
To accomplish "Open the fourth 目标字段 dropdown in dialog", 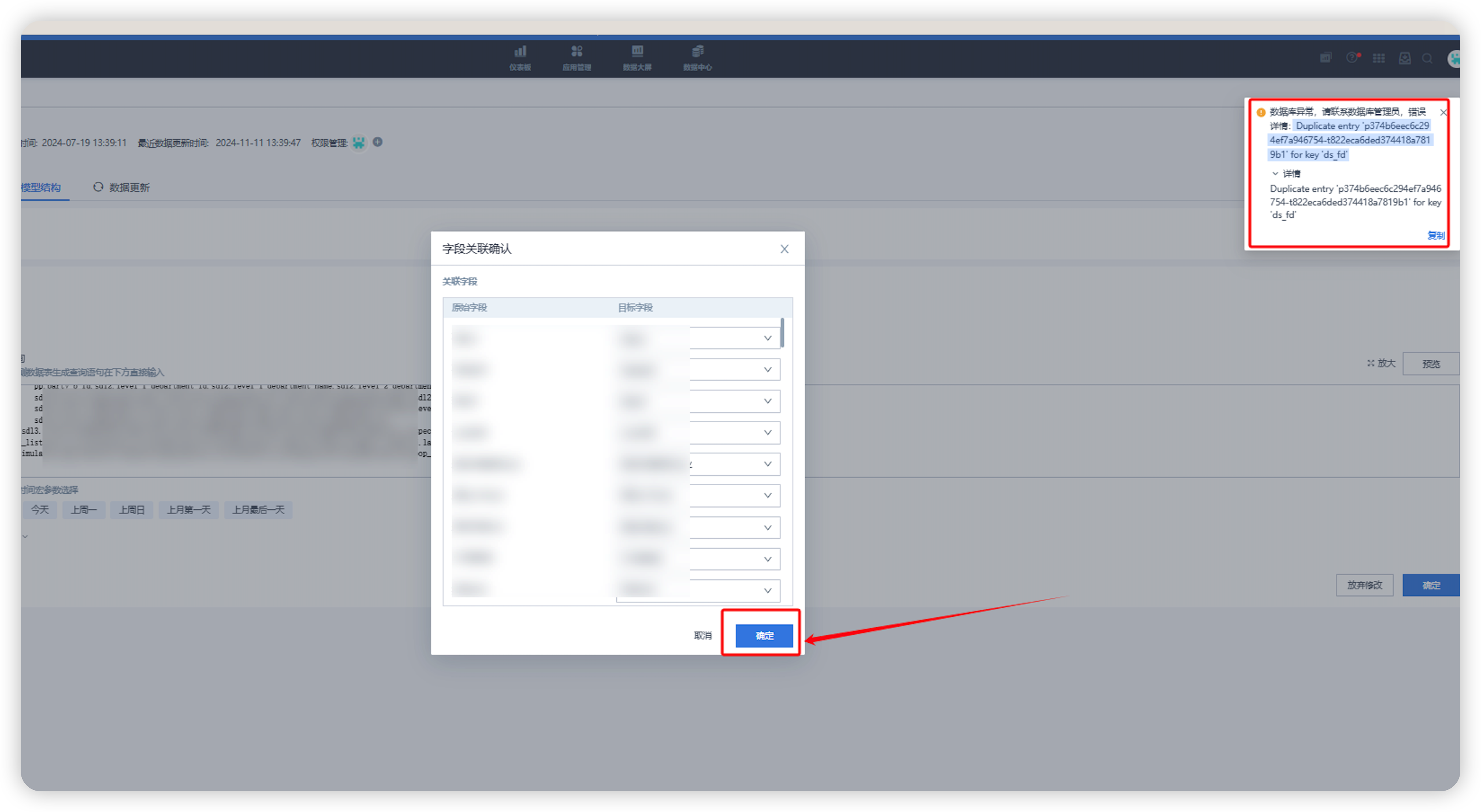I will [x=698, y=433].
